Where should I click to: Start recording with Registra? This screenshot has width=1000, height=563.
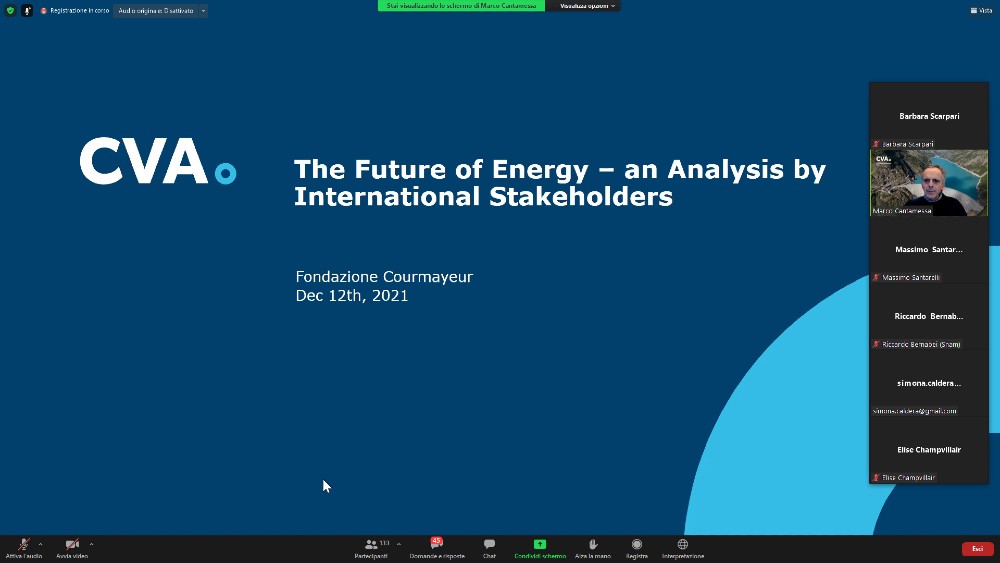tap(636, 548)
